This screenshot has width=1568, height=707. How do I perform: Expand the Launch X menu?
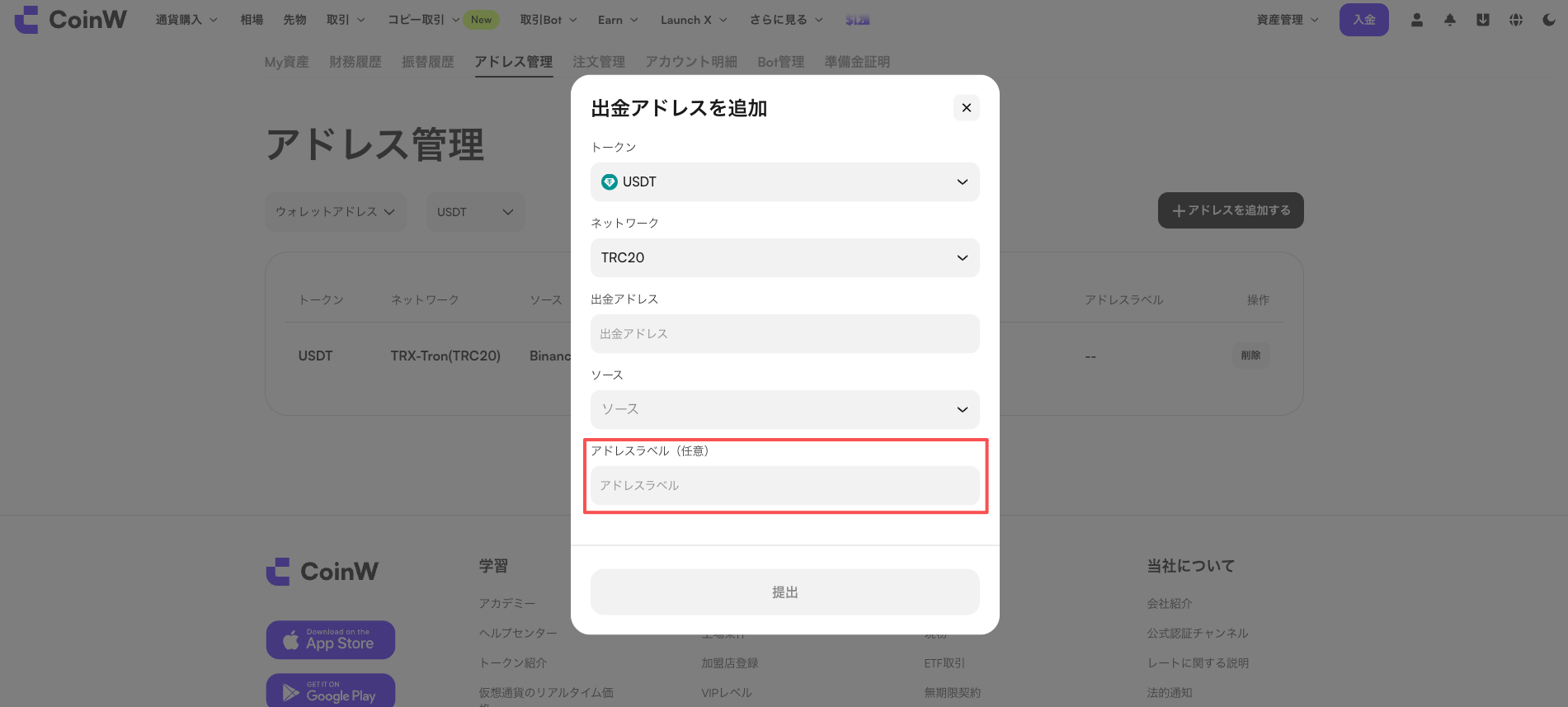pyautogui.click(x=694, y=20)
